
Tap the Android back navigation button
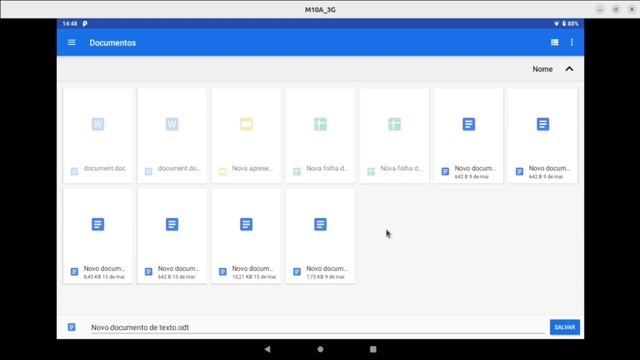[267, 349]
